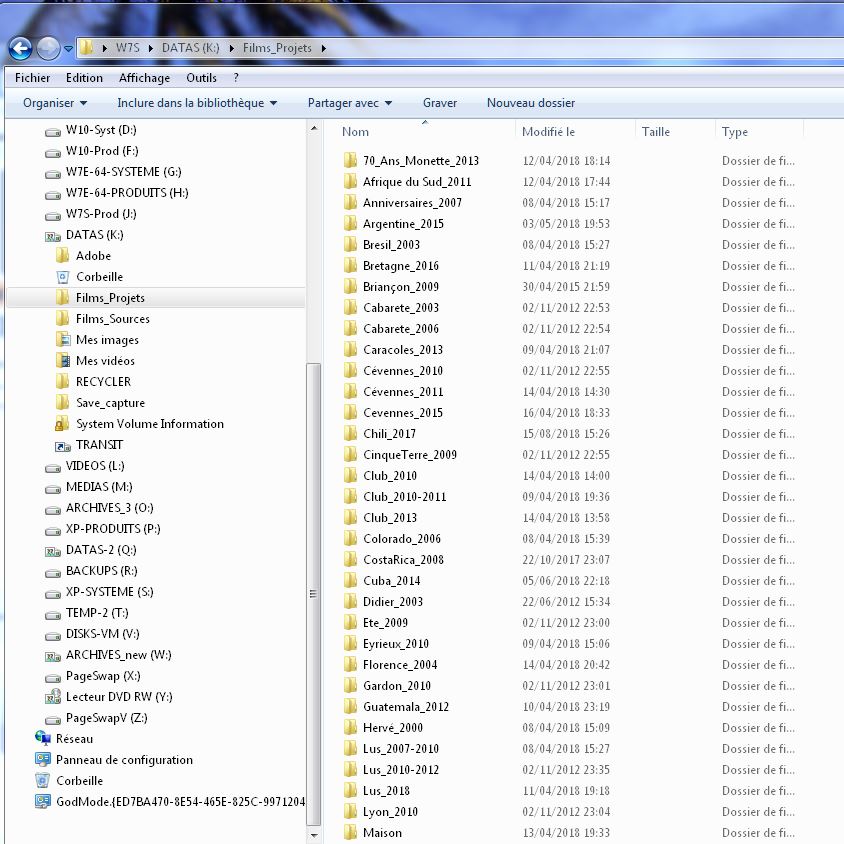Open the recent locations dropdown arrow
This screenshot has height=844, width=844.
[x=68, y=48]
